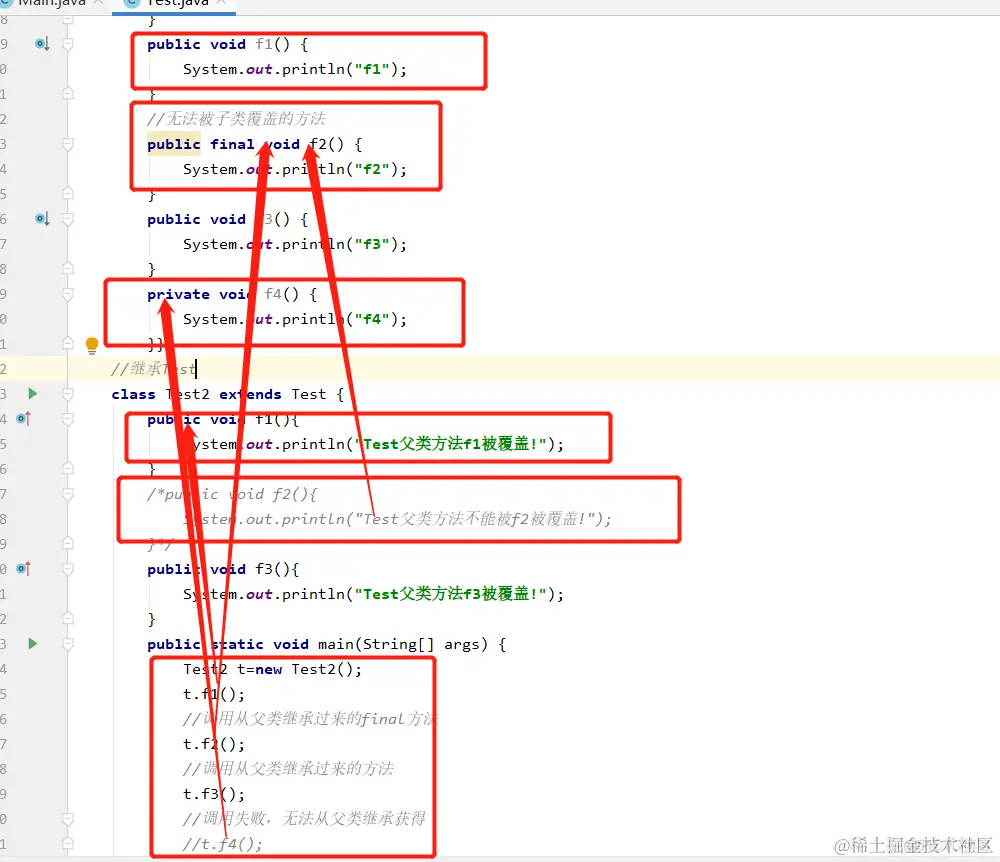Click the run icon beside the main method
Image resolution: width=1000 pixels, height=862 pixels.
[33, 644]
